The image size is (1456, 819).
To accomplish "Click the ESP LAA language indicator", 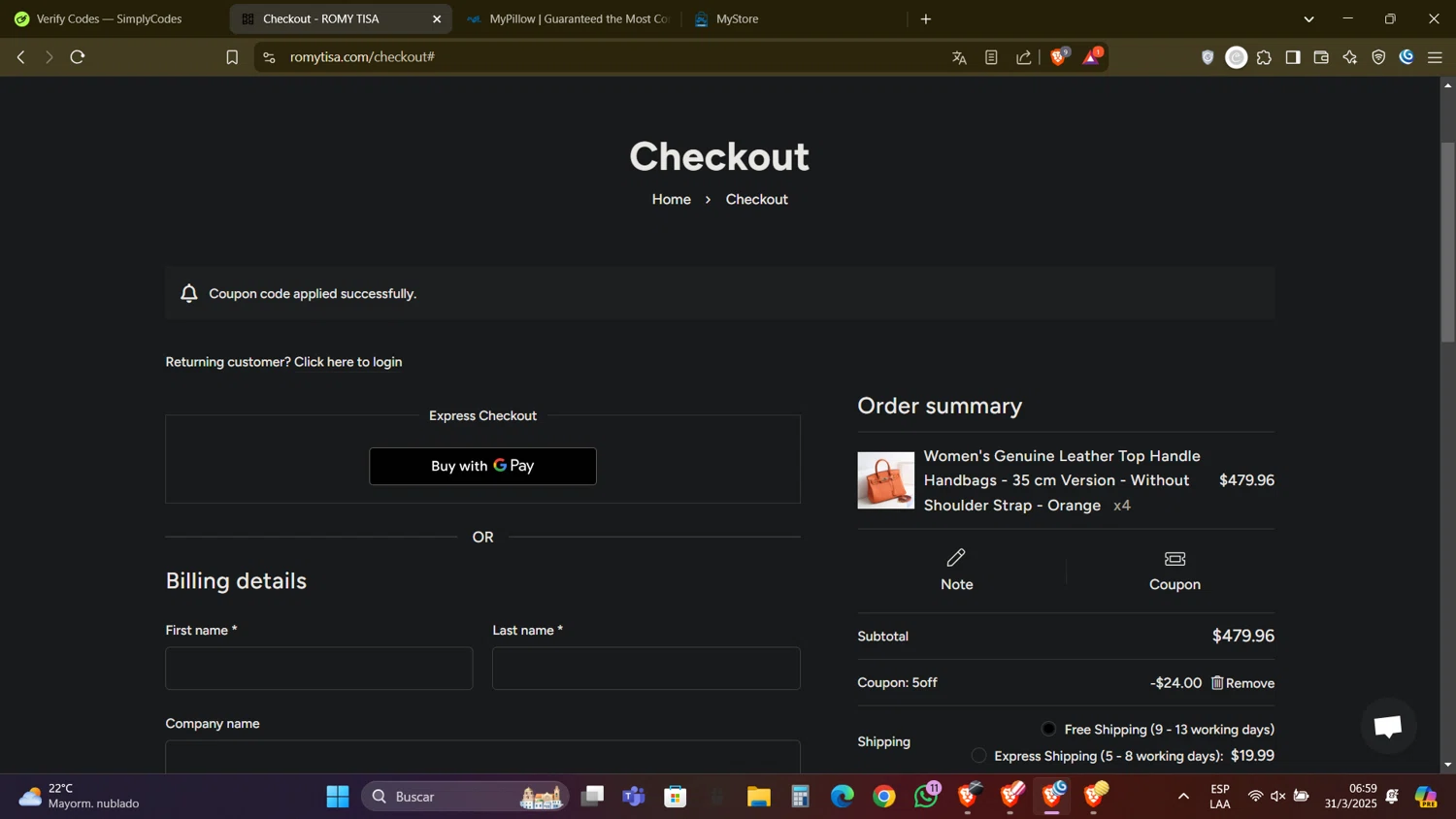I will click(1220, 797).
